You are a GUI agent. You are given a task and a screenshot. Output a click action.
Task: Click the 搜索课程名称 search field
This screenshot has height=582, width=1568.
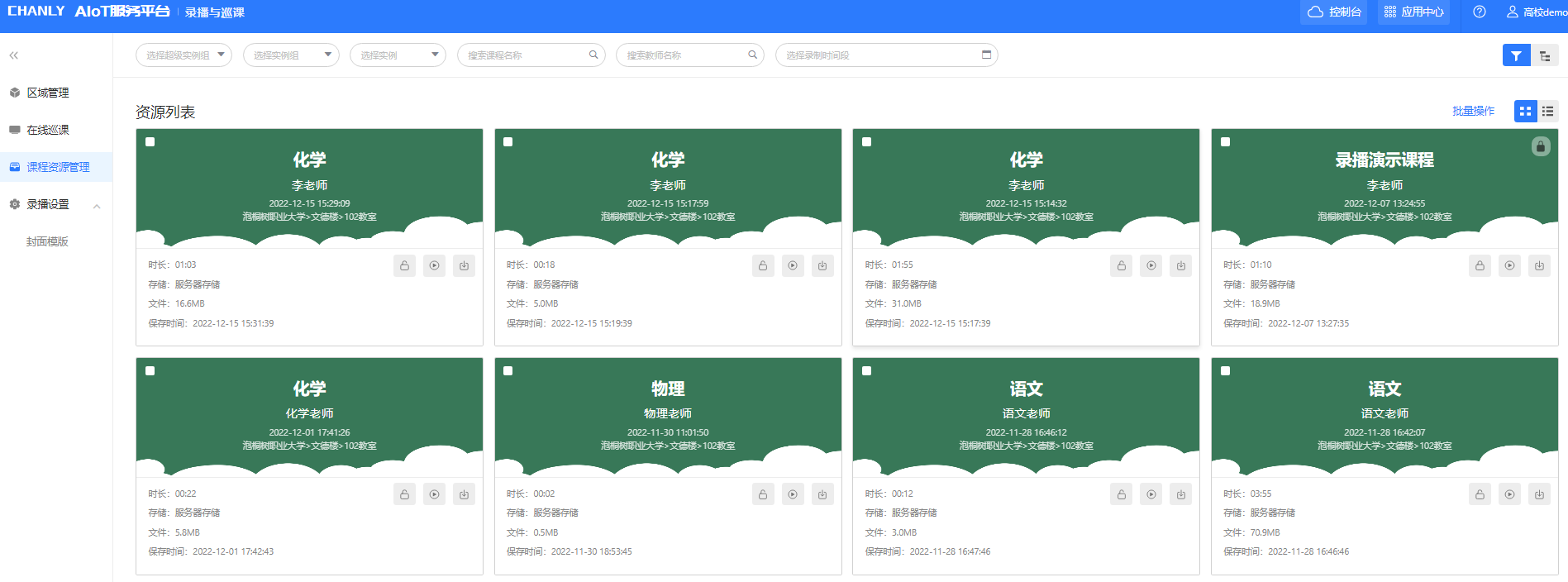(526, 55)
